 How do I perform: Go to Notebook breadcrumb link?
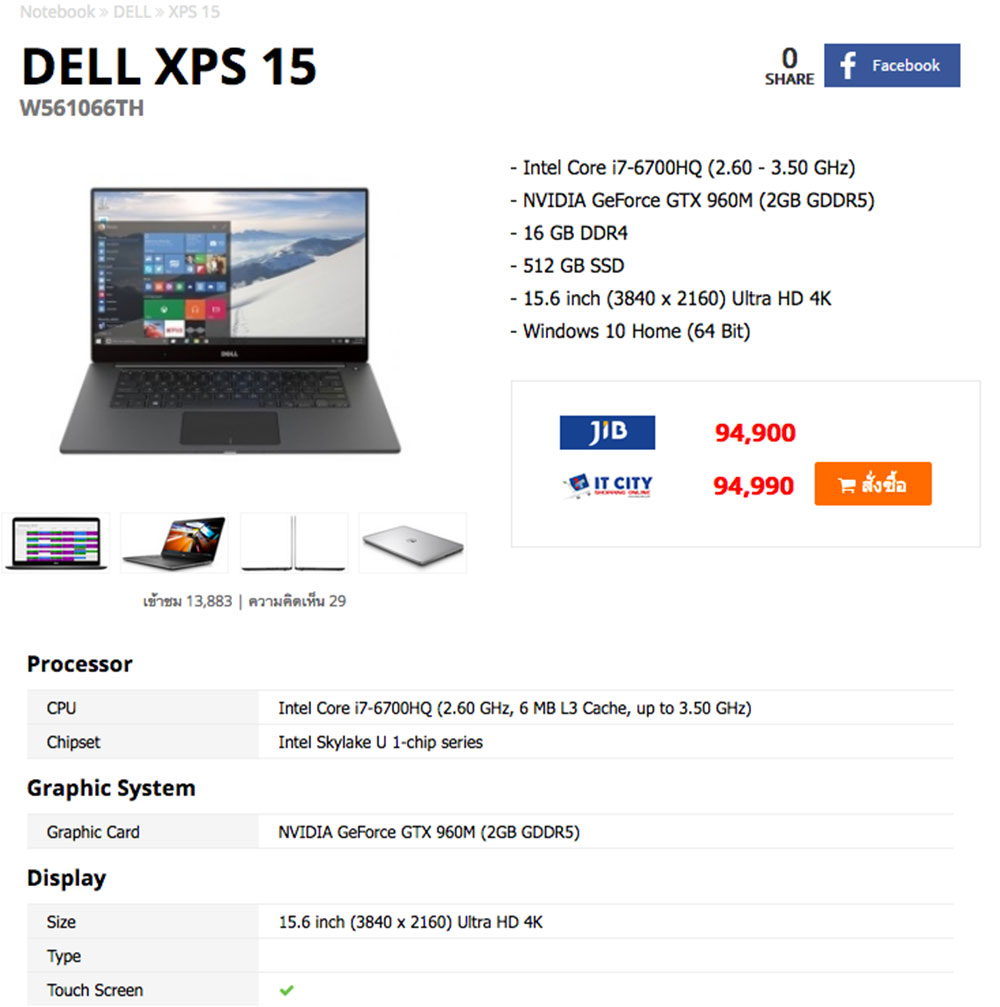point(58,12)
